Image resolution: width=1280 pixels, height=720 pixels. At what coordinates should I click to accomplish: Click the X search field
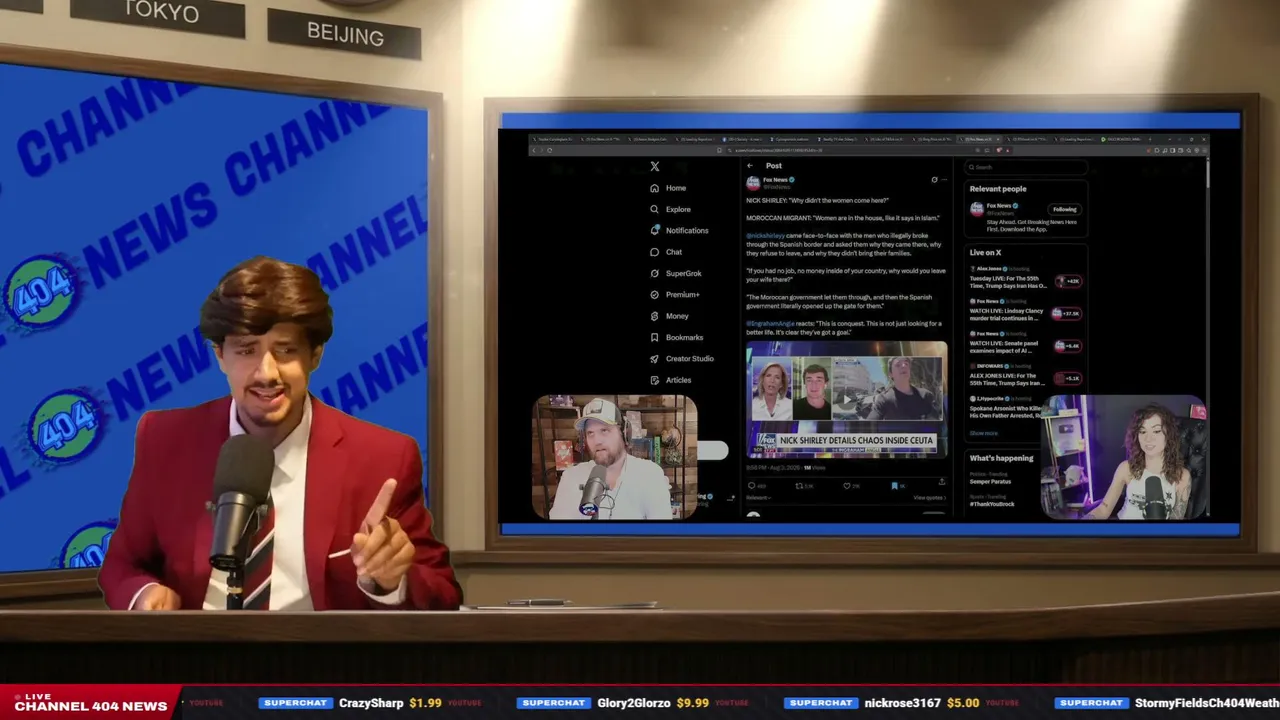coord(1027,167)
